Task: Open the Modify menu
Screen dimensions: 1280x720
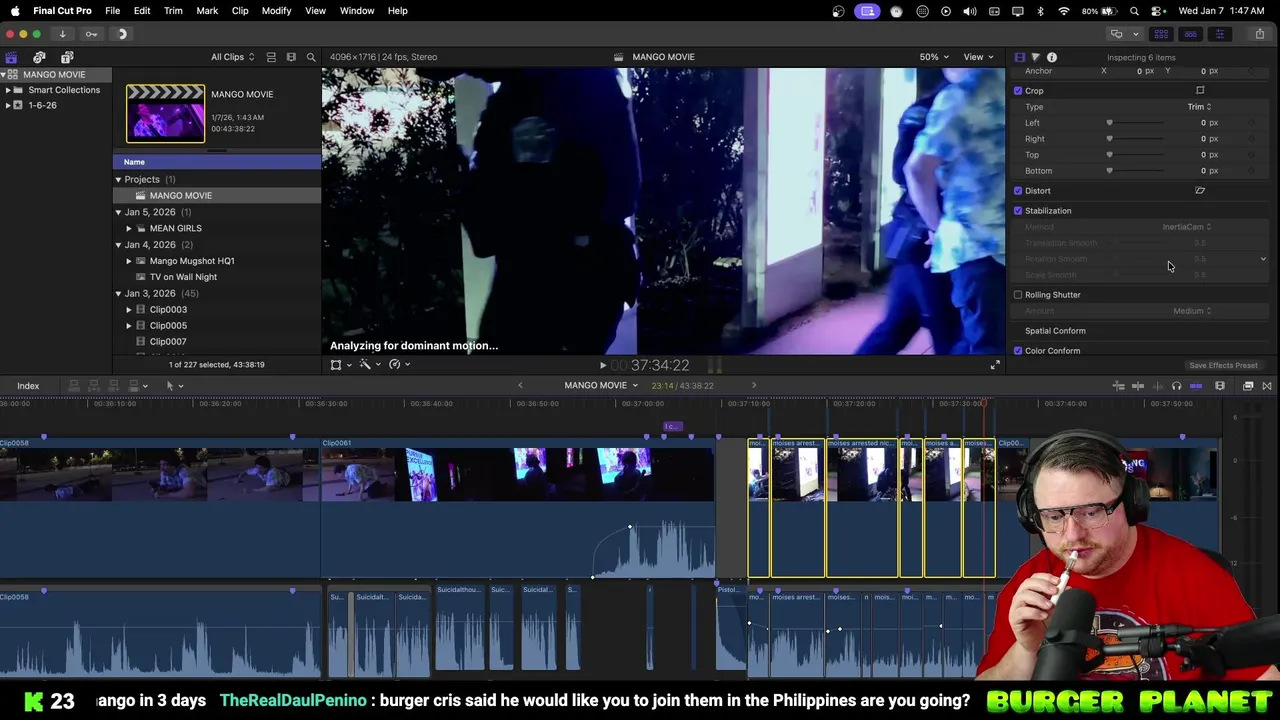Action: 276,11
